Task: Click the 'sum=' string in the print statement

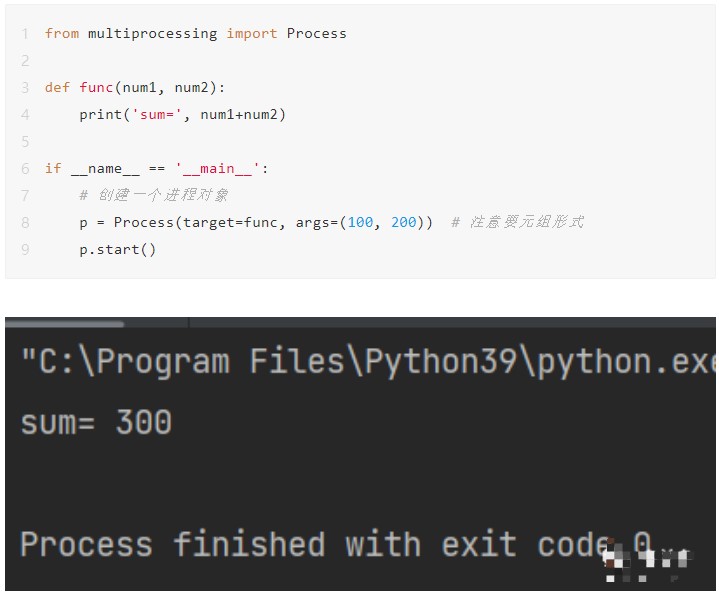Action: pyautogui.click(x=157, y=115)
